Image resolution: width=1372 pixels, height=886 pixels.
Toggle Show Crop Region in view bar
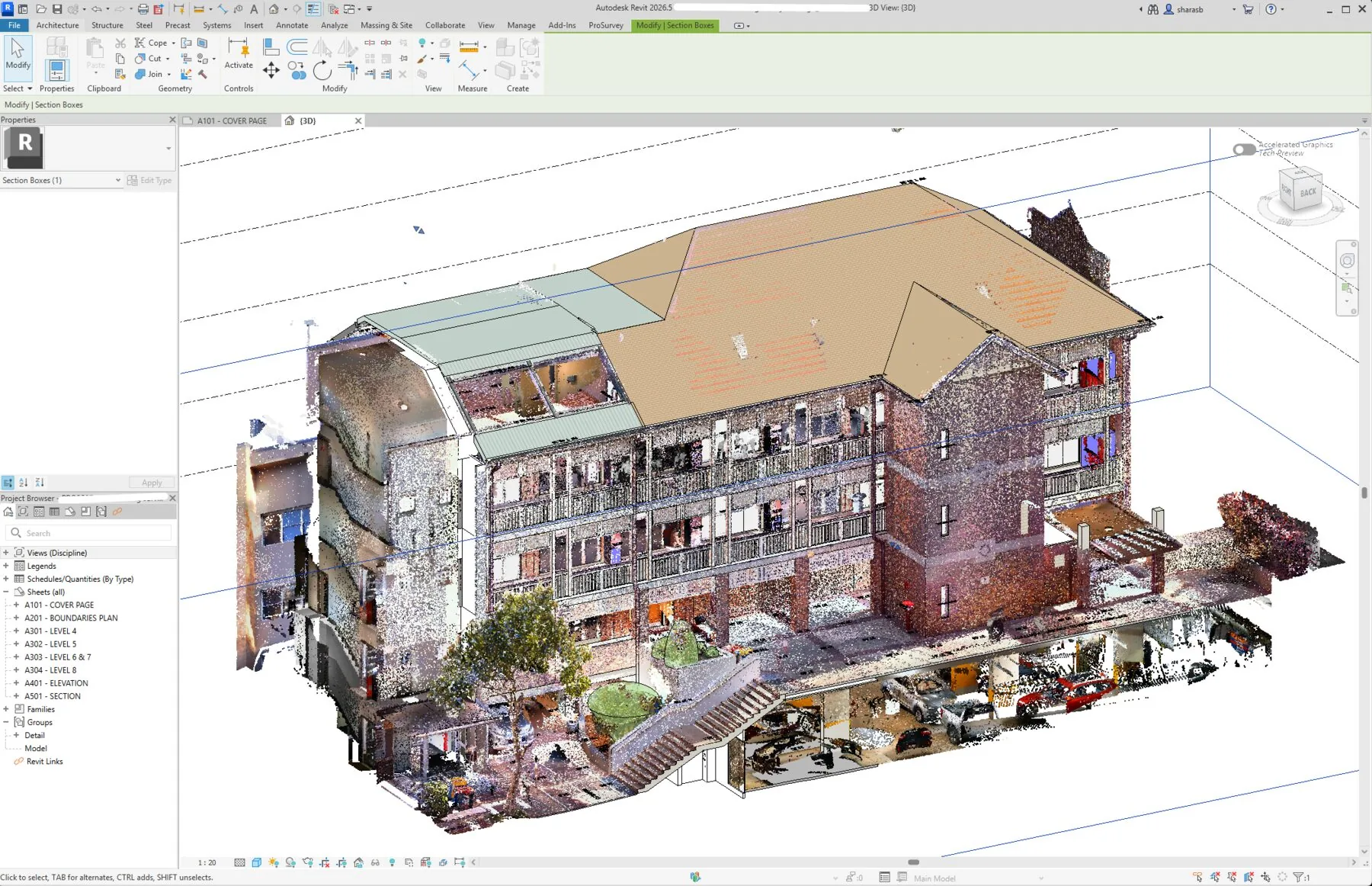(341, 862)
